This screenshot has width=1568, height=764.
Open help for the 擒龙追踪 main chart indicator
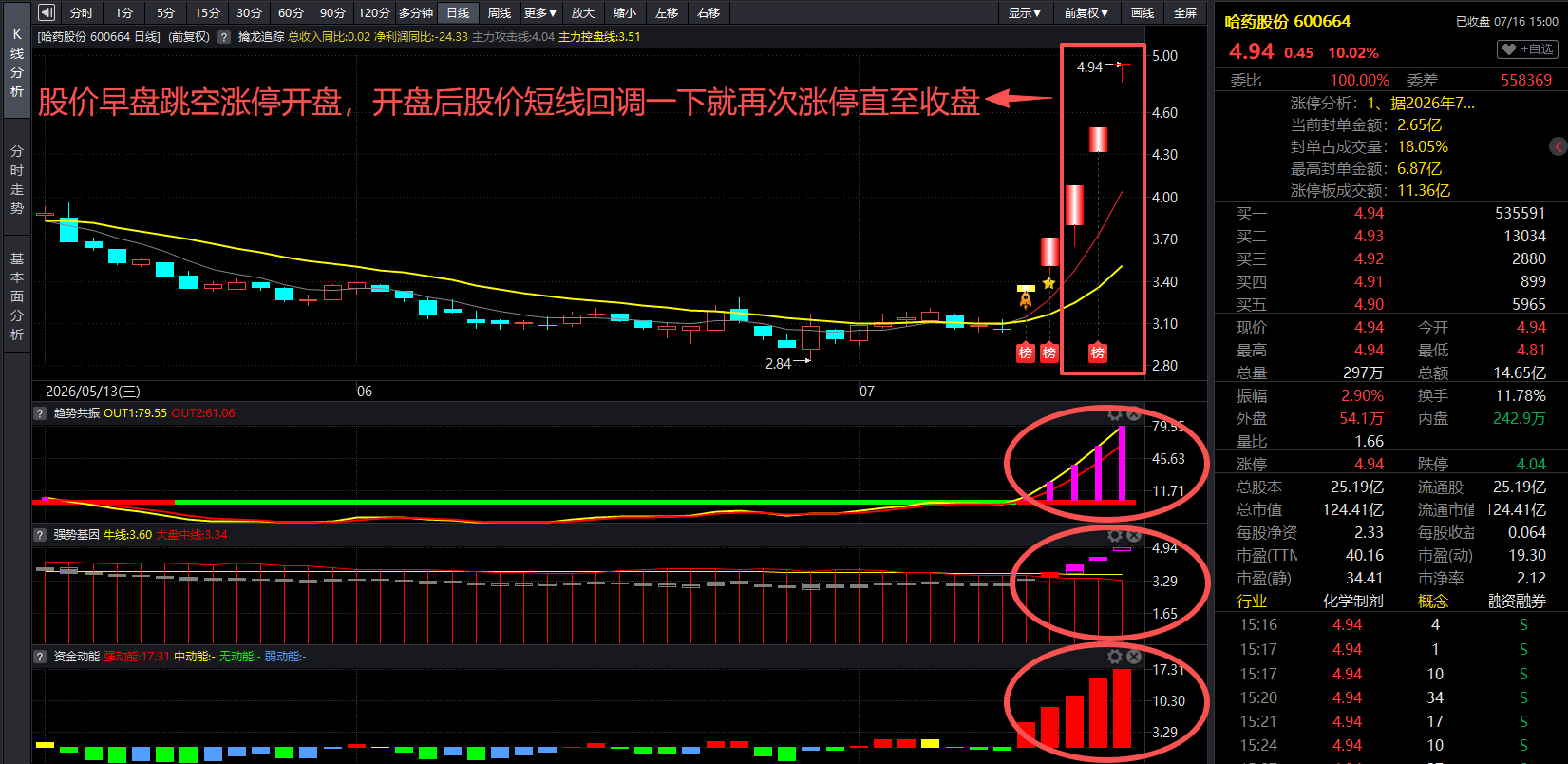click(x=224, y=37)
